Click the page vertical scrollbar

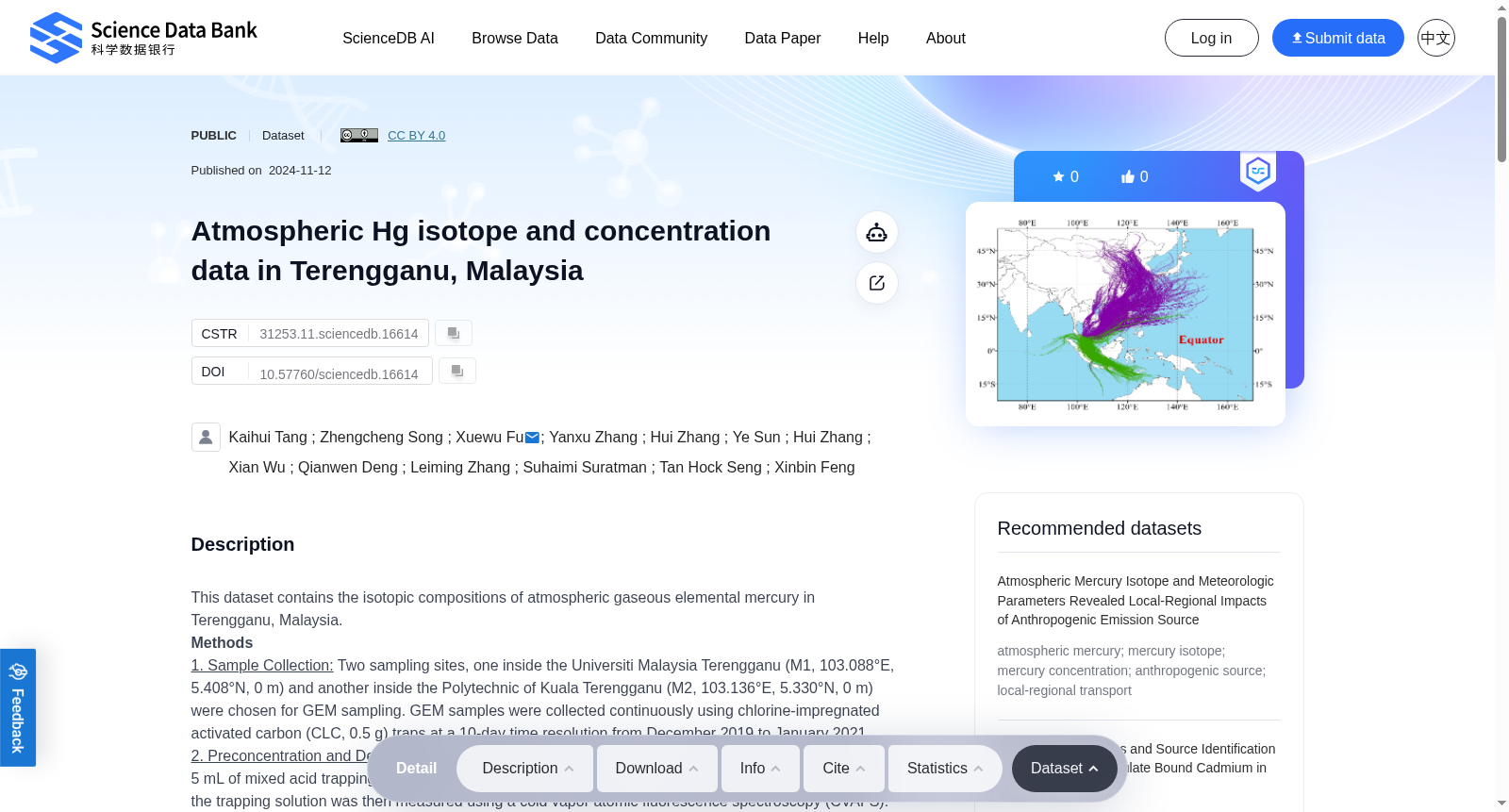click(x=1501, y=90)
